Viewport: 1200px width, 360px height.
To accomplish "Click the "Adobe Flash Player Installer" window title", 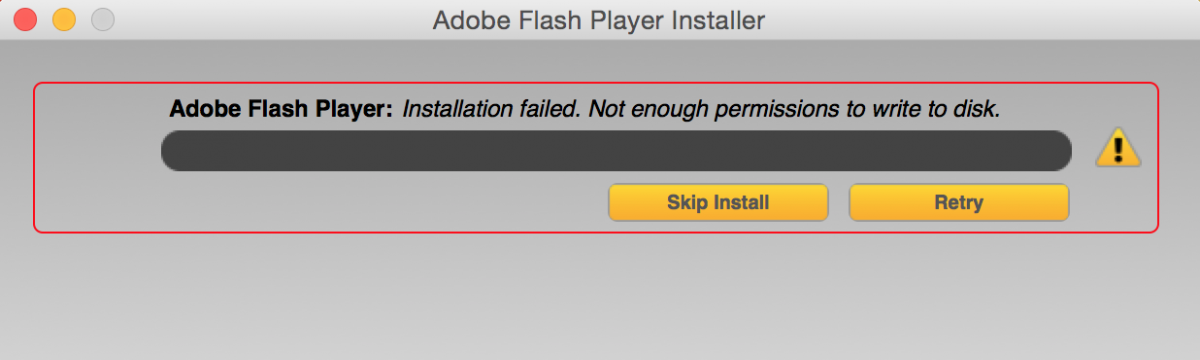I will point(600,19).
